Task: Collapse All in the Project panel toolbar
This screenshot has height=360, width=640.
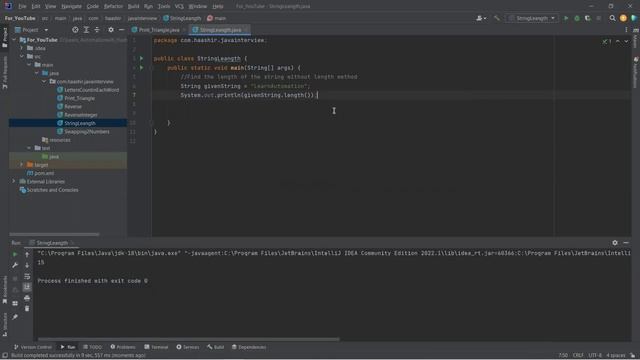Action: (x=97, y=30)
